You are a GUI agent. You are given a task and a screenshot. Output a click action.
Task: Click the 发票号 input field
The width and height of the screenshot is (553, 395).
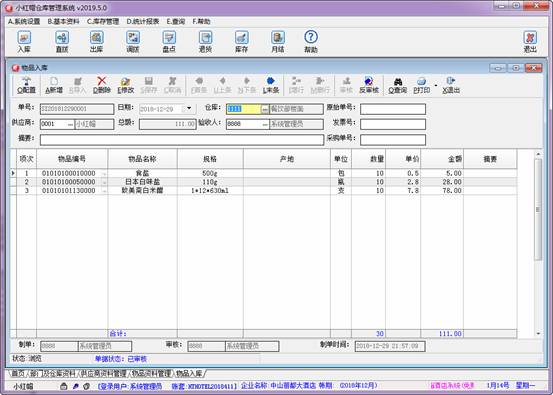click(393, 124)
